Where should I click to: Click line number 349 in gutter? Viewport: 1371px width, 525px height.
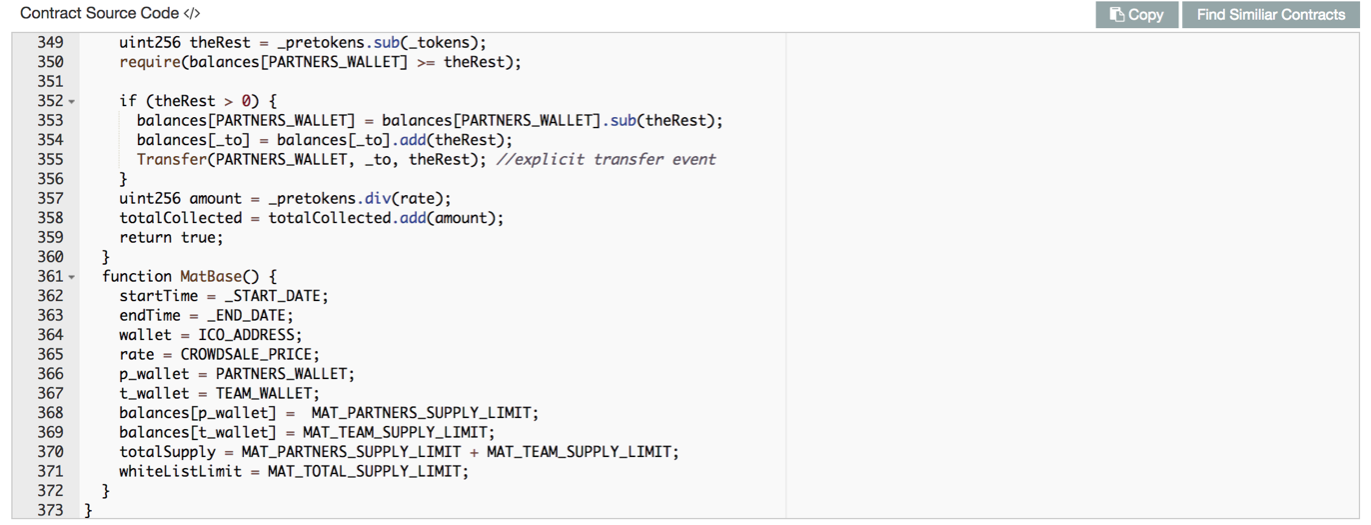pos(50,43)
